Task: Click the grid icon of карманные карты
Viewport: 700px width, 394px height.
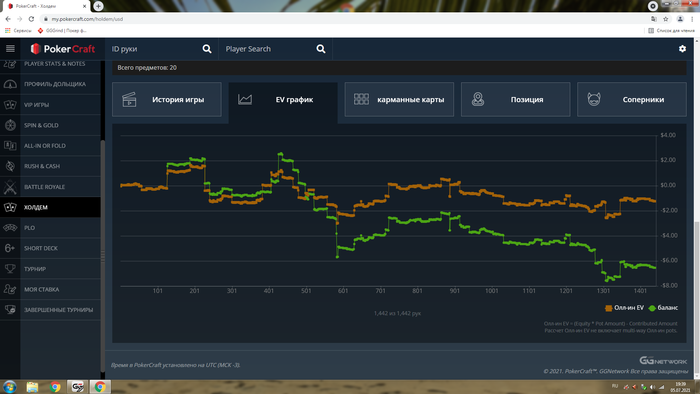Action: click(361, 99)
